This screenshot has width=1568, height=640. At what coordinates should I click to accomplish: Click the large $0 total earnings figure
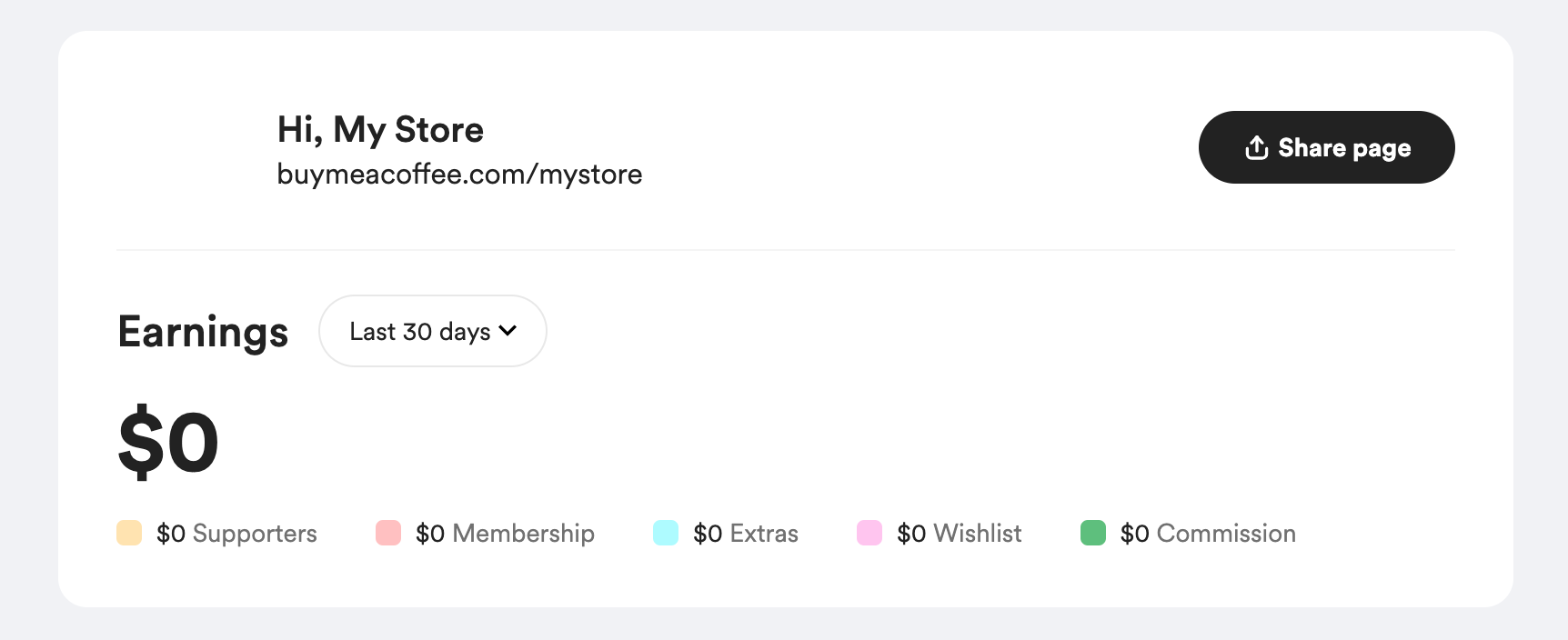tap(168, 443)
